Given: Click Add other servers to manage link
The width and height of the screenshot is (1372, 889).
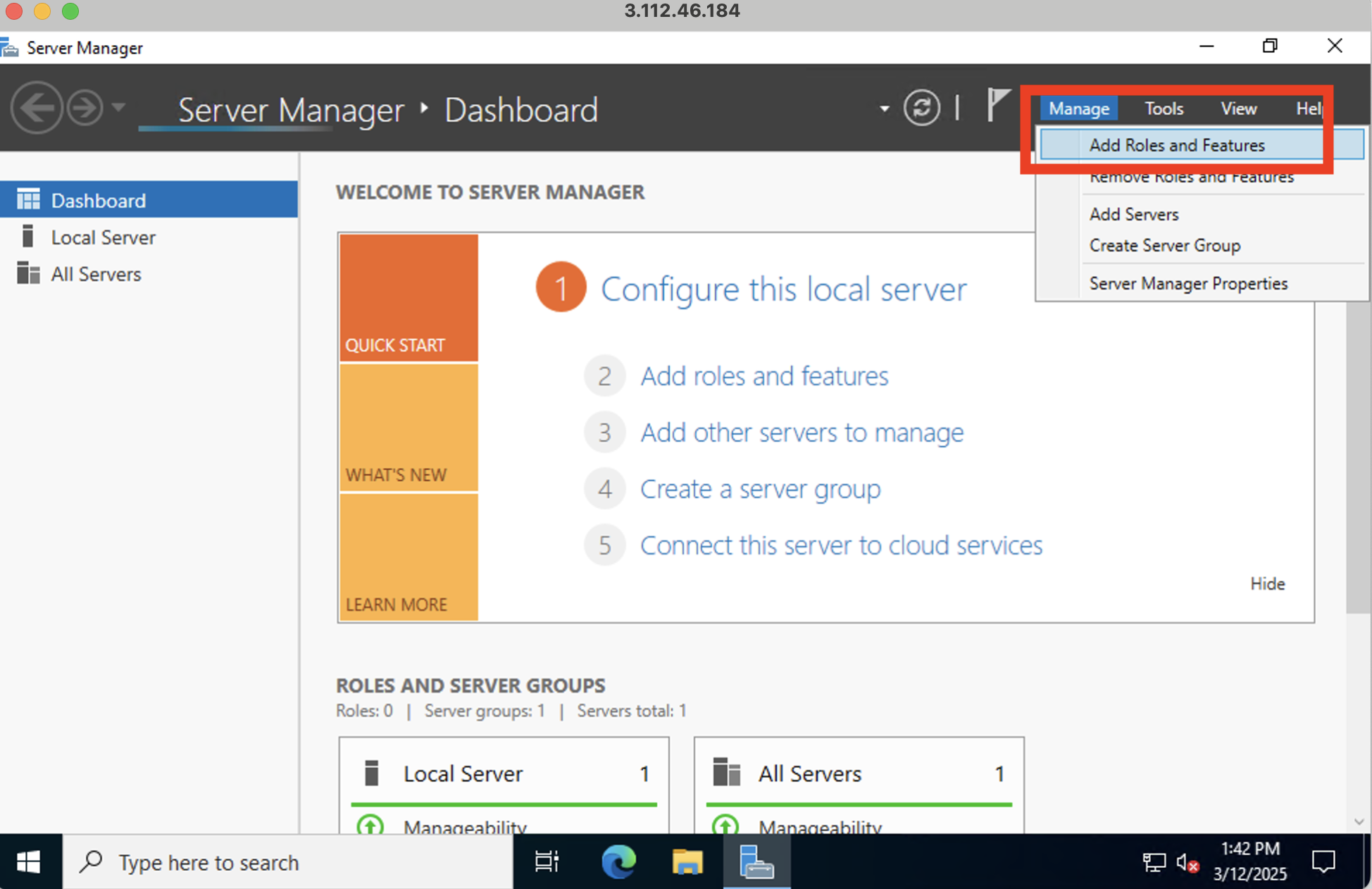Looking at the screenshot, I should pyautogui.click(x=802, y=432).
